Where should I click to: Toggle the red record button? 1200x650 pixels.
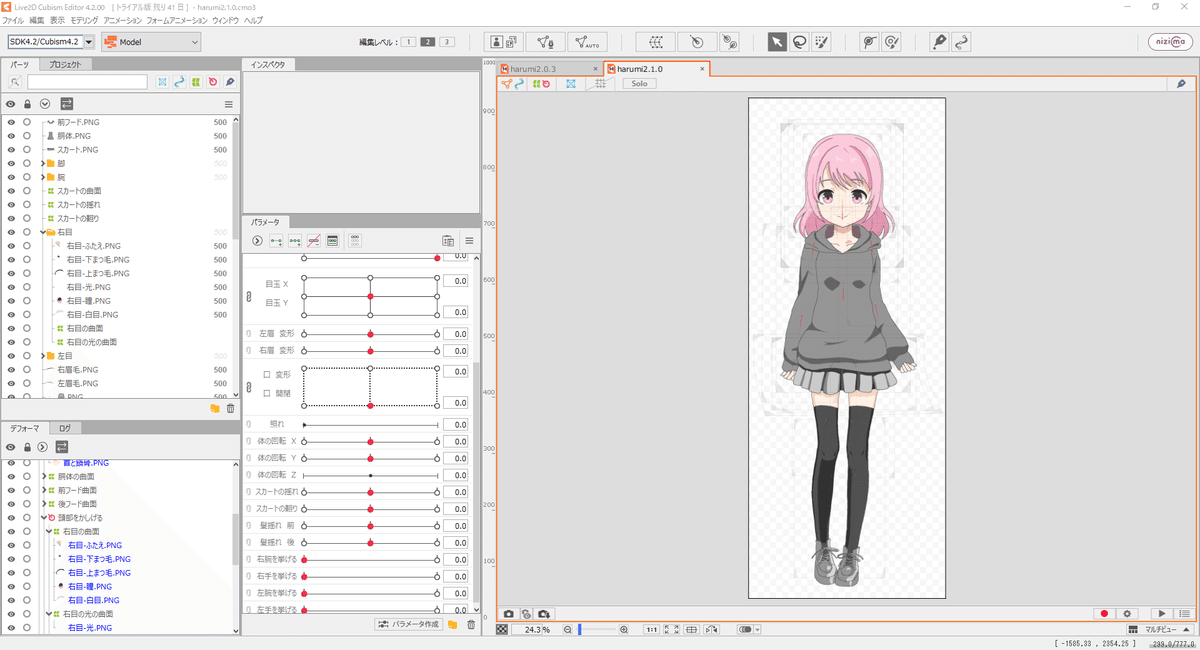(1104, 613)
